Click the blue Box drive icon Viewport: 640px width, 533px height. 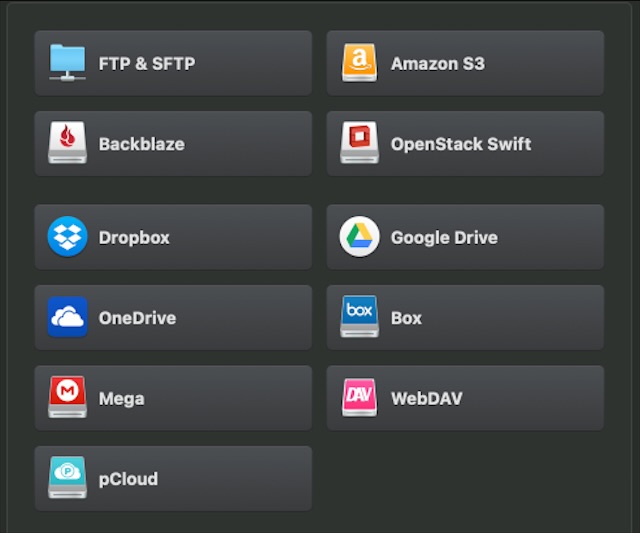click(x=360, y=317)
